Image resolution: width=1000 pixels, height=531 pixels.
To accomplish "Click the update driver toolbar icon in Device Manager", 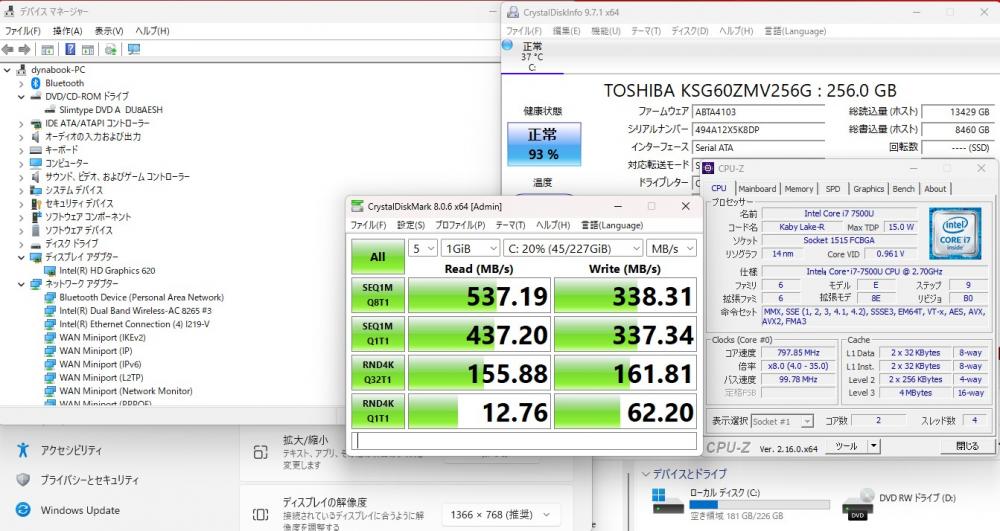I will point(110,49).
